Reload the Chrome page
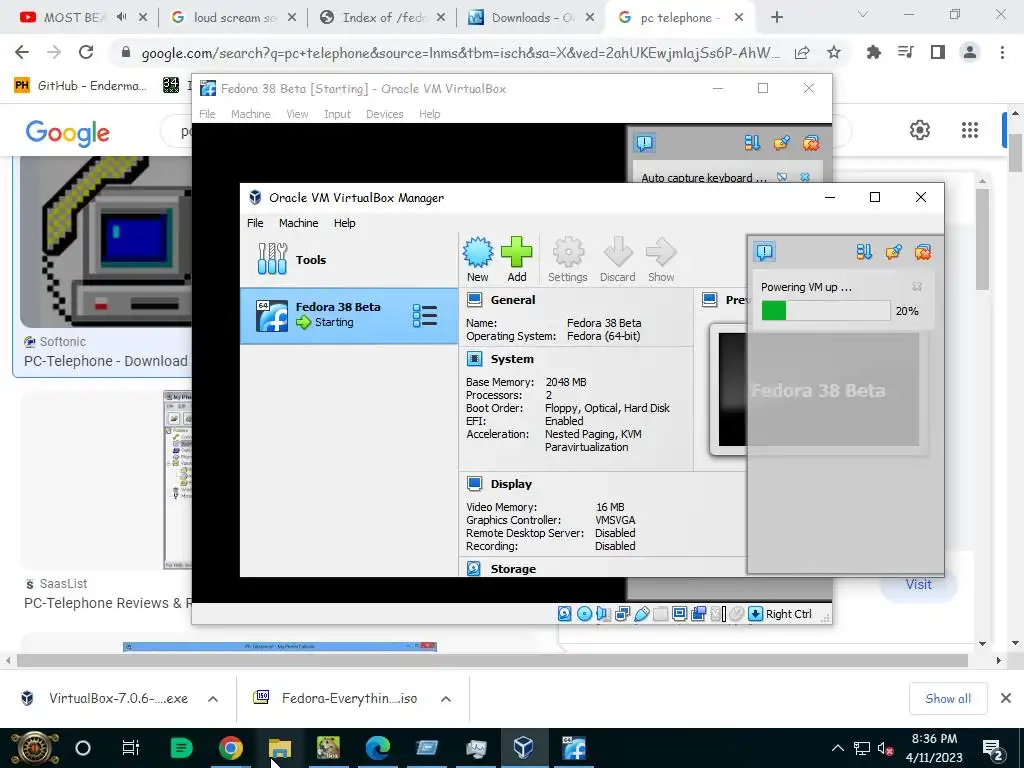This screenshot has width=1024, height=768. 86,52
